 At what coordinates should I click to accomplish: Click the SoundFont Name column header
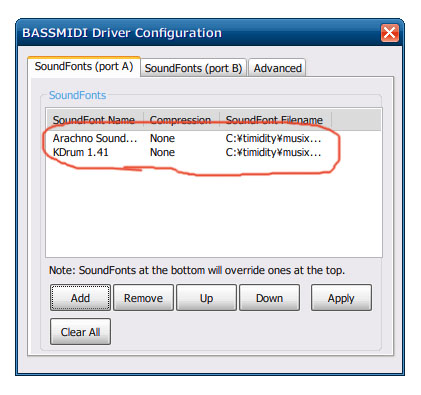pyautogui.click(x=95, y=120)
